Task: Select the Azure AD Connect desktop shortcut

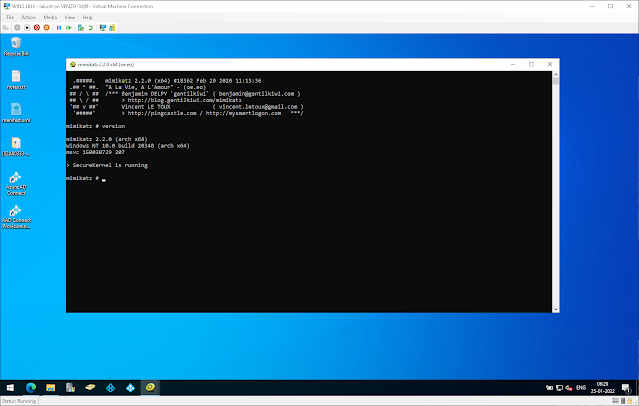Action: tap(16, 183)
